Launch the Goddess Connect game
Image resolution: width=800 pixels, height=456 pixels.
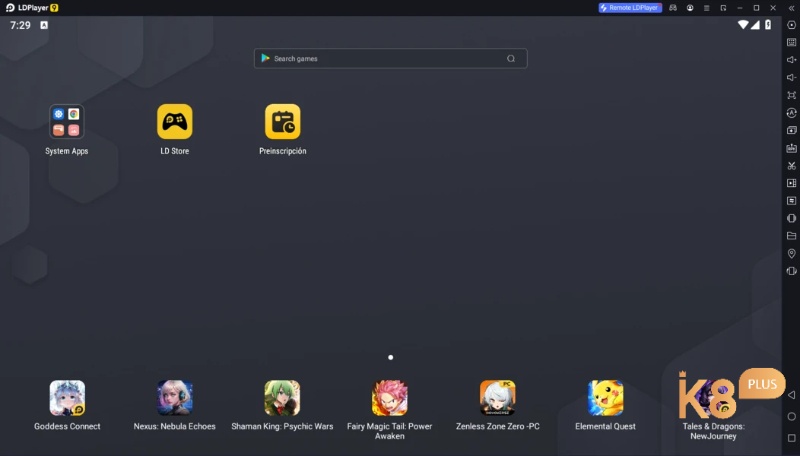coord(67,398)
